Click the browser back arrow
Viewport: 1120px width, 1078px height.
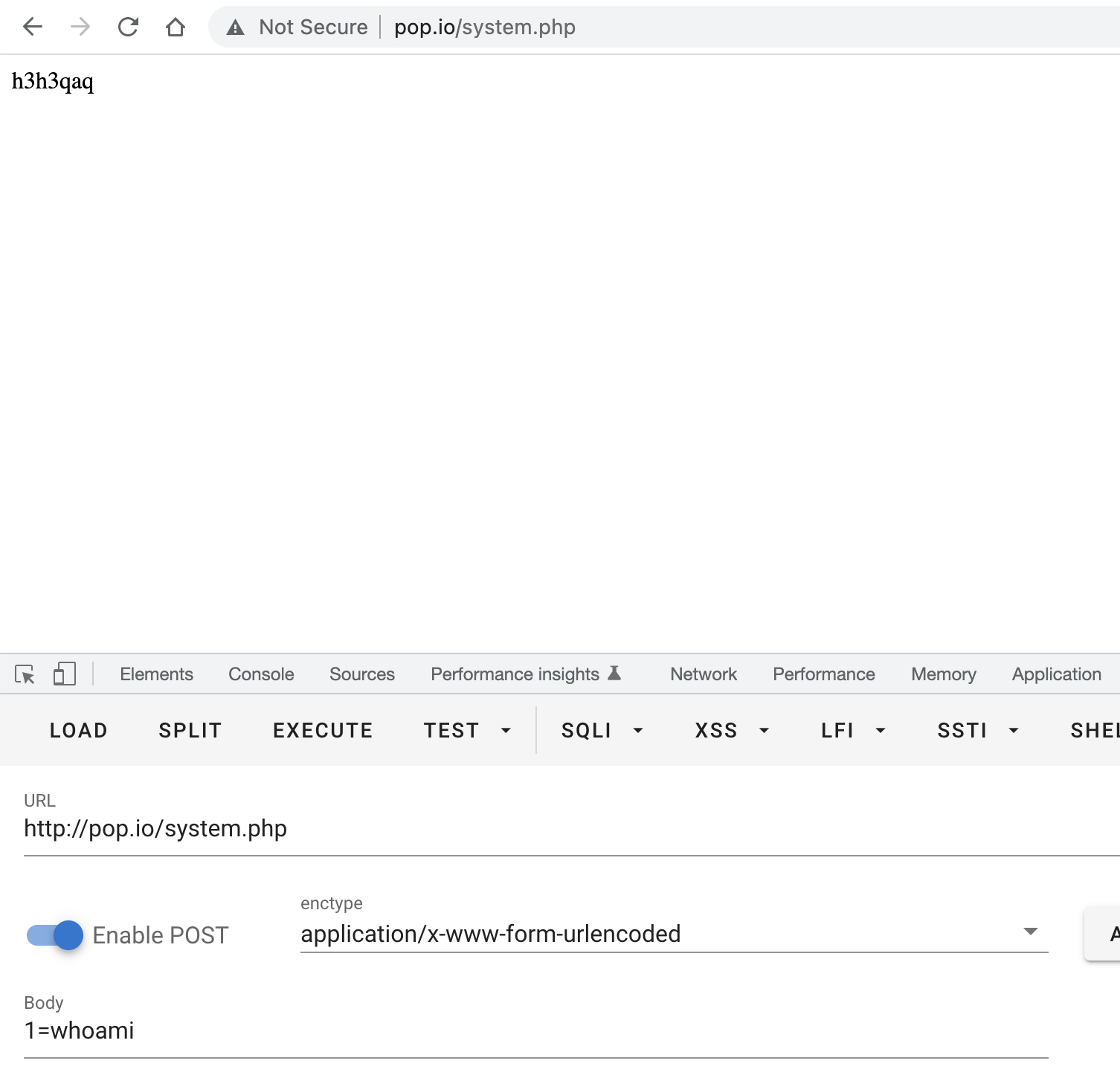[33, 28]
